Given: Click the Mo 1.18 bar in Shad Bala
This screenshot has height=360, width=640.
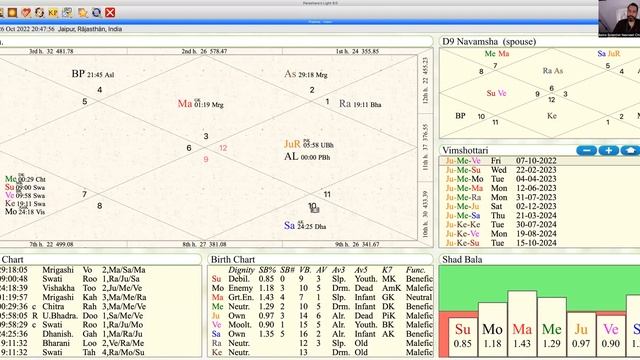Looking at the screenshot, I should point(492,330).
